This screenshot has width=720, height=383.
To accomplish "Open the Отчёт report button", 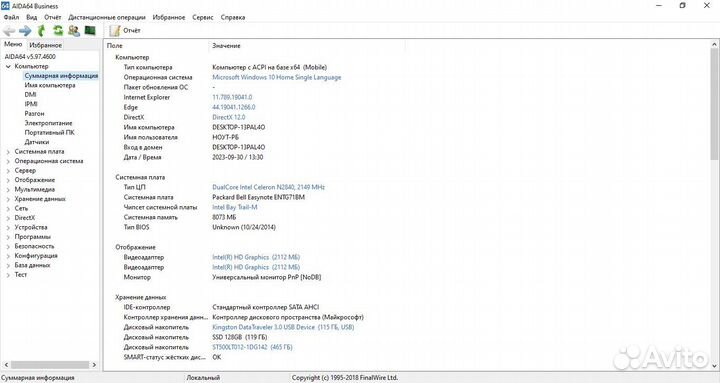I will point(125,31).
